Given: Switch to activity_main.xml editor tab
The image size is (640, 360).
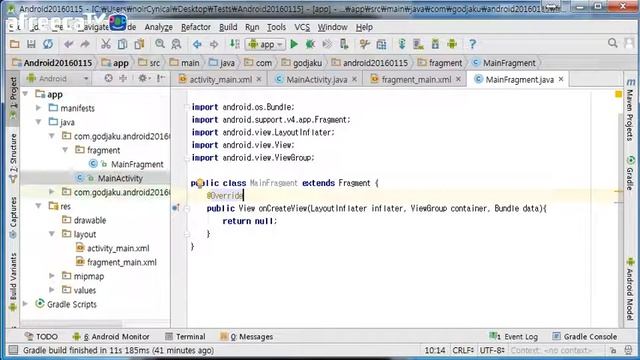Looking at the screenshot, I should (220, 80).
